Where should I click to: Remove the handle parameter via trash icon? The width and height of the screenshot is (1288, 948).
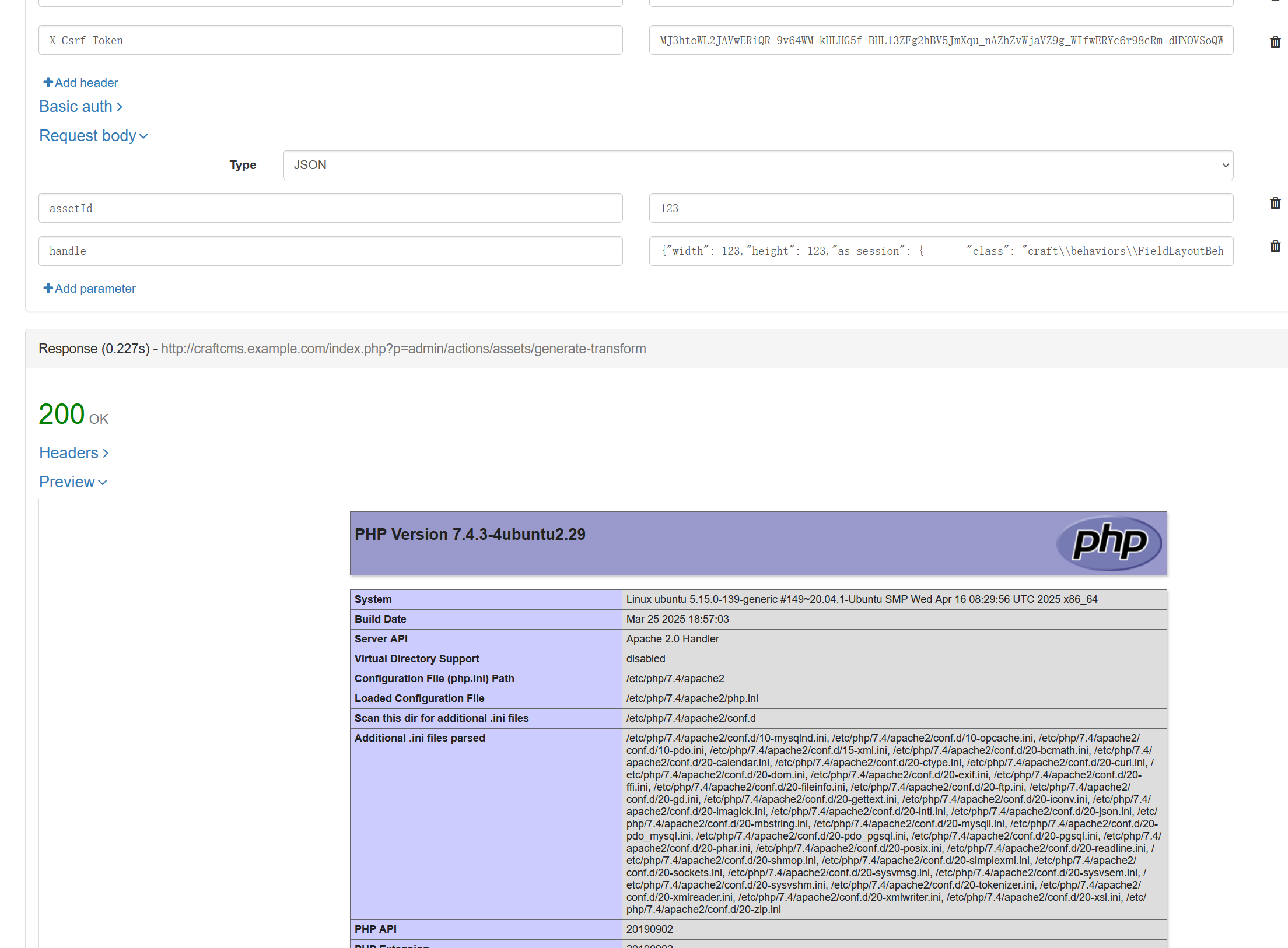click(x=1275, y=246)
